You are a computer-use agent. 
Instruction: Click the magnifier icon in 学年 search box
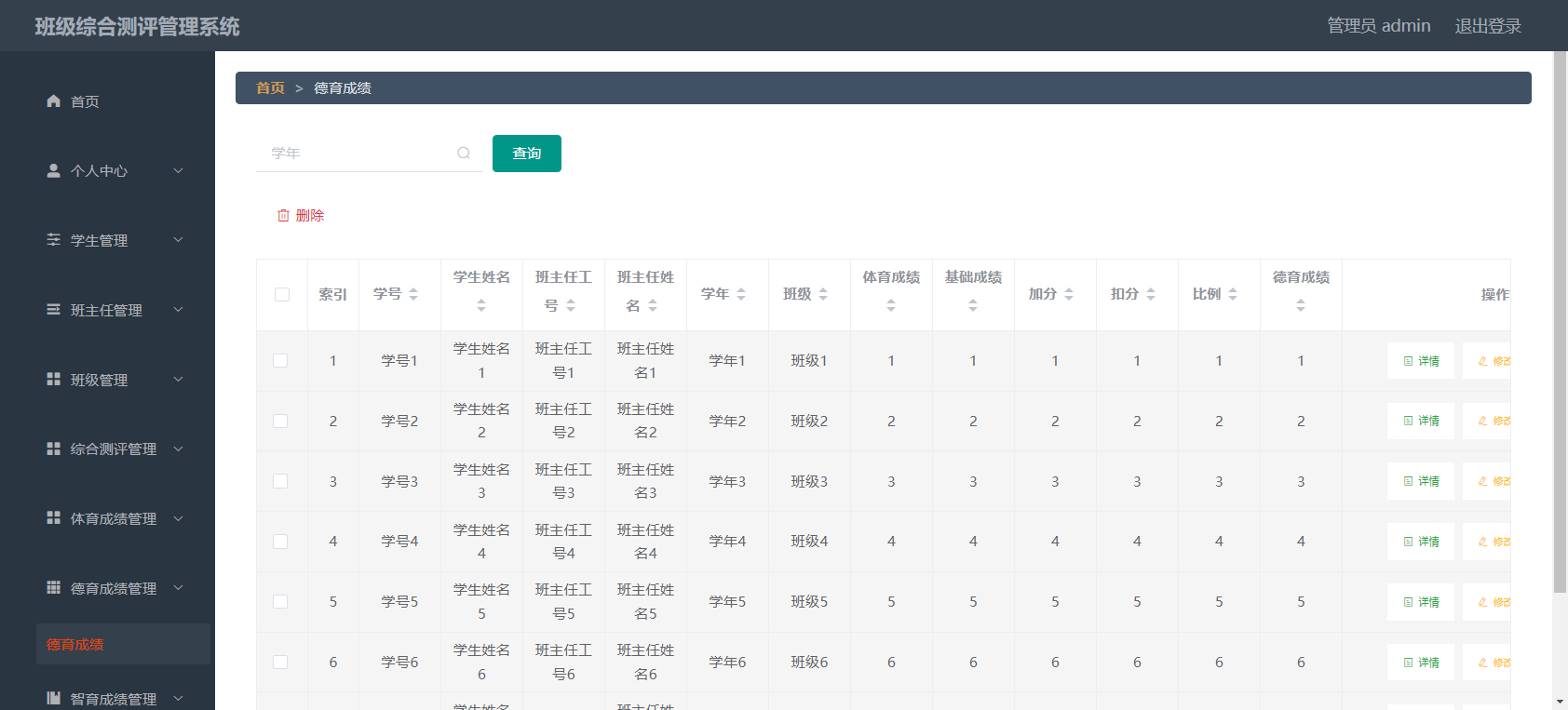pos(464,154)
